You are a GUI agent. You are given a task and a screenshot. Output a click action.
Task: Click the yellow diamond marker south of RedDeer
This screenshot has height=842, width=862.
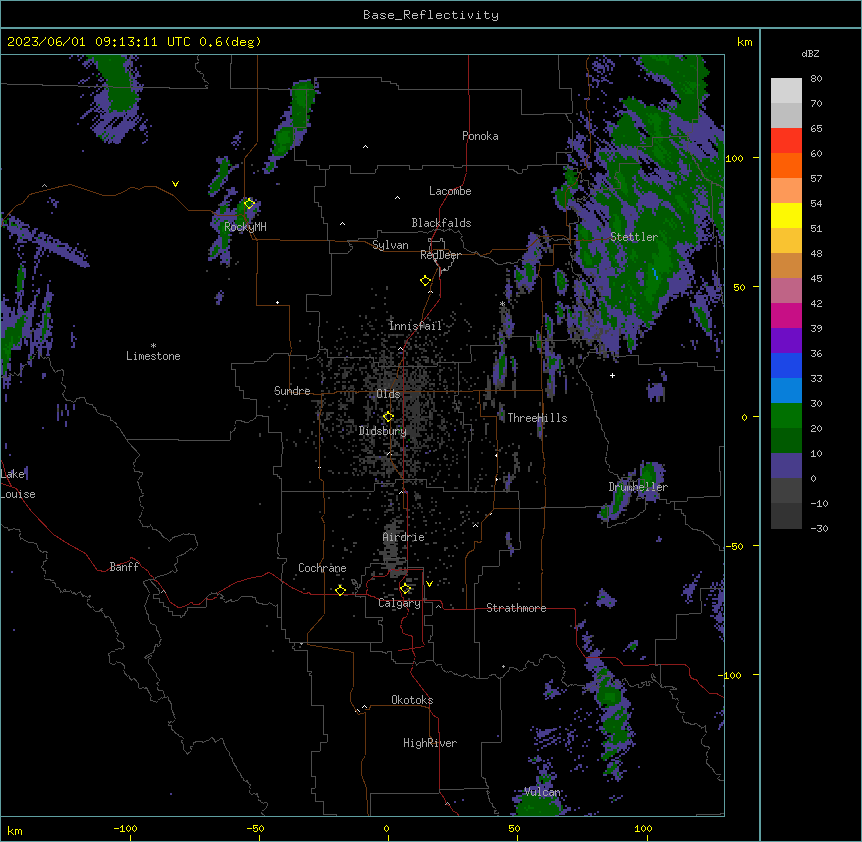425,281
